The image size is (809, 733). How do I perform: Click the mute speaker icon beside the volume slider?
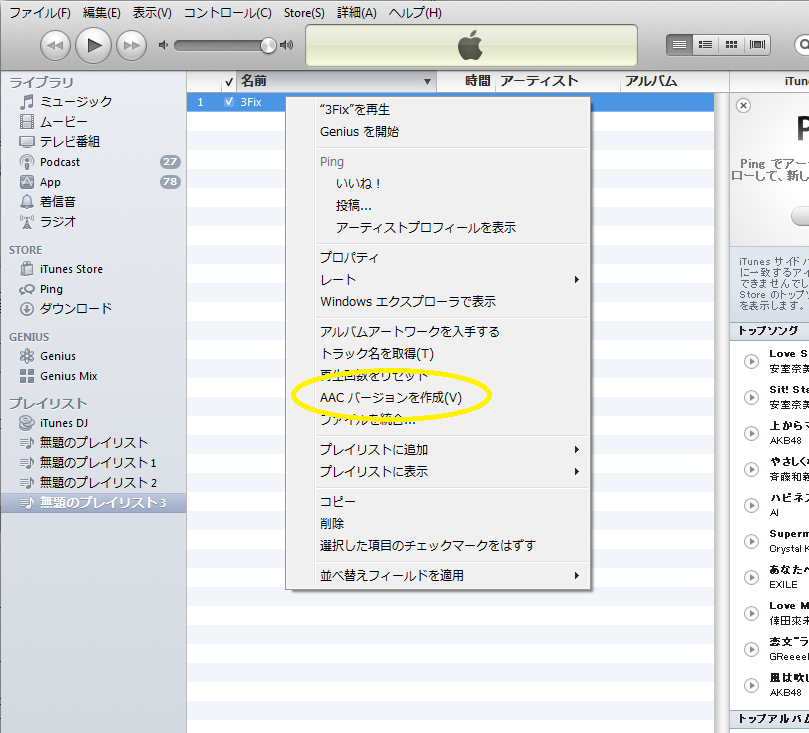pyautogui.click(x=163, y=45)
